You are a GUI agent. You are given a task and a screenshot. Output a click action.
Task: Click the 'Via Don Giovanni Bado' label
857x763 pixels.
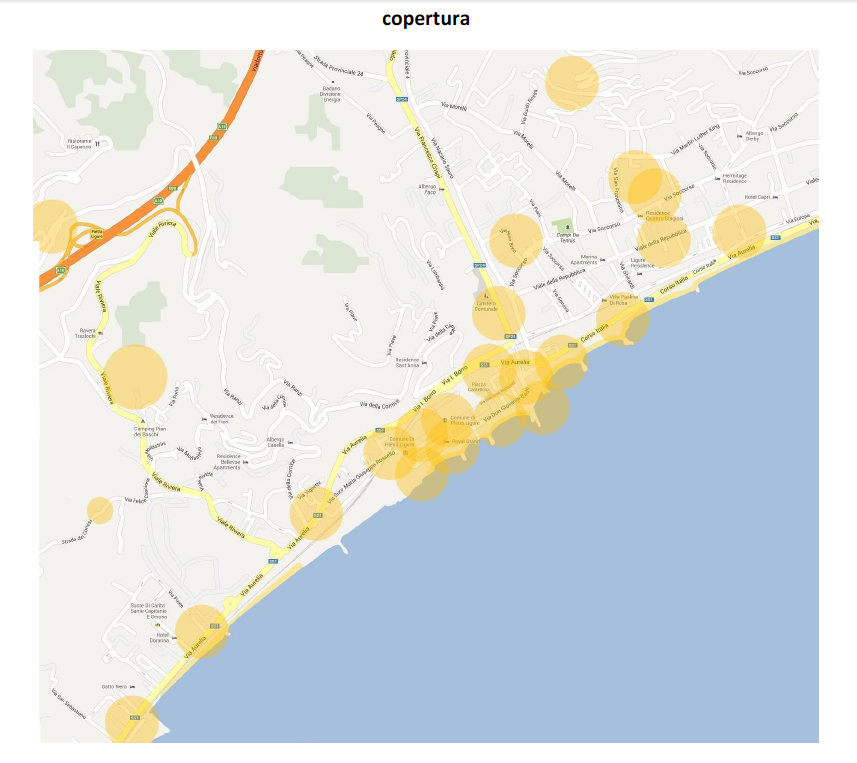507,406
